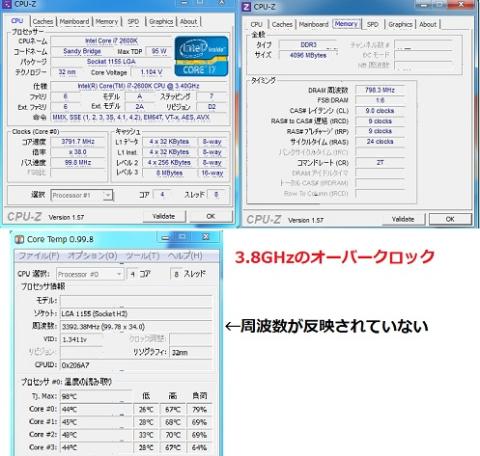The width and height of the screenshot is (480, 456).
Task: Open the オプション(O) menu in Core Temp
Action: (93, 256)
